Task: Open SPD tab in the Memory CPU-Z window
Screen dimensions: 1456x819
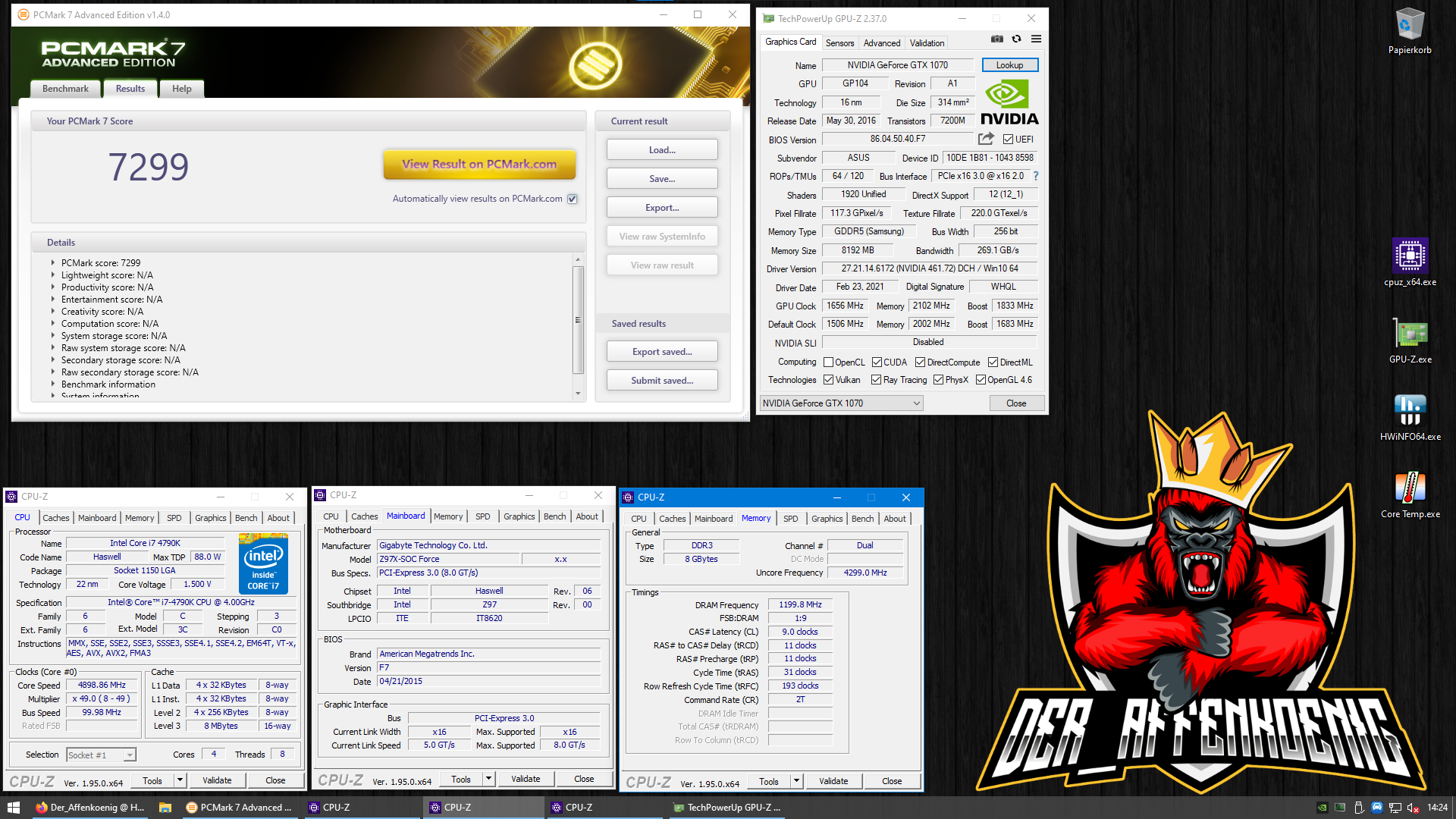Action: tap(790, 519)
